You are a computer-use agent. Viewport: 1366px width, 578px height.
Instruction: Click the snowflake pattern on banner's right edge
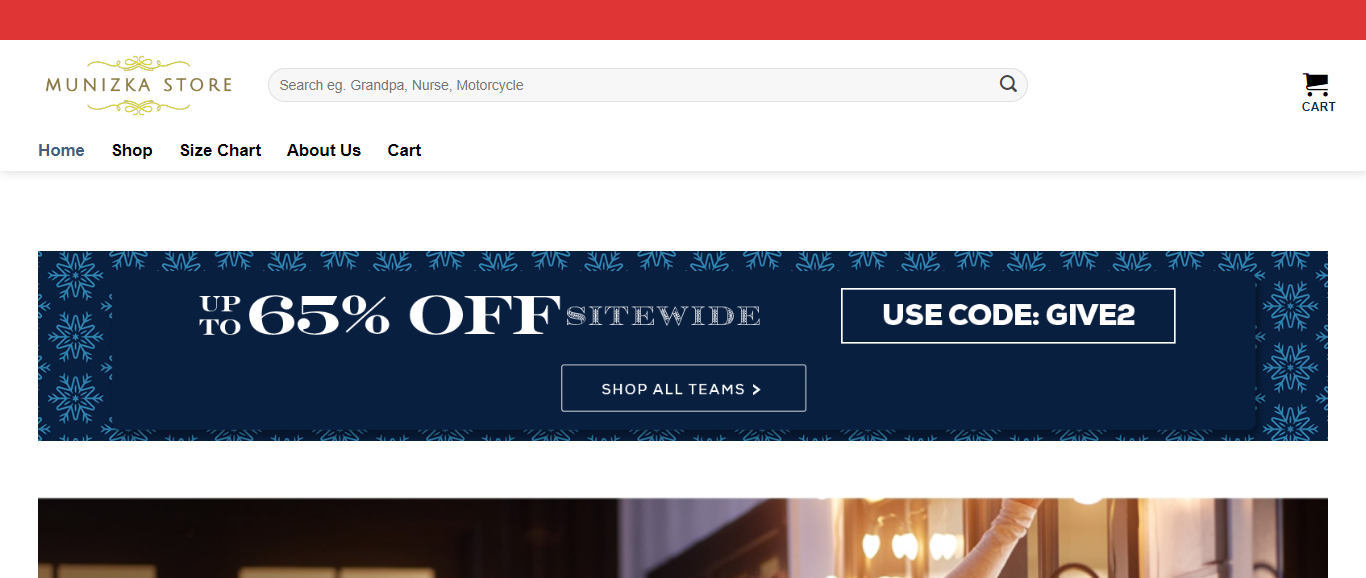click(x=1291, y=346)
